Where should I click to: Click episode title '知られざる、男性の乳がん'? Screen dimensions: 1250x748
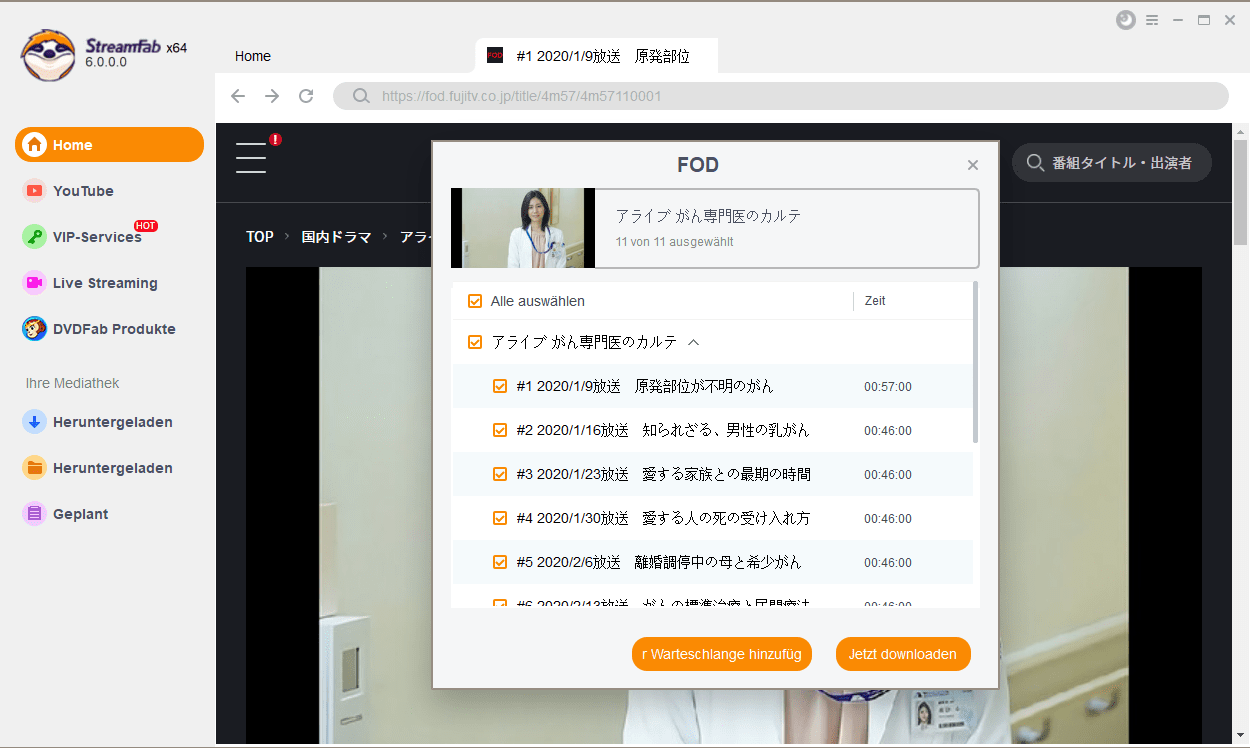click(726, 430)
